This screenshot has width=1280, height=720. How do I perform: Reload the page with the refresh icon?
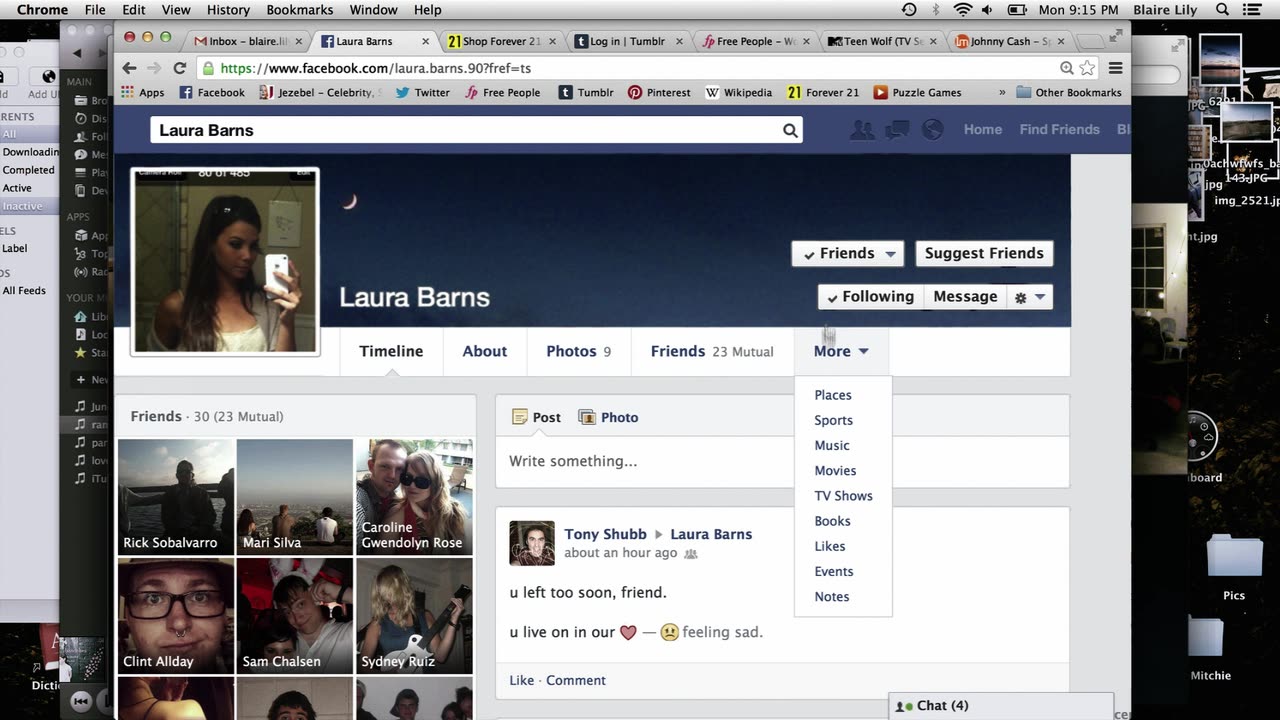coord(180,68)
